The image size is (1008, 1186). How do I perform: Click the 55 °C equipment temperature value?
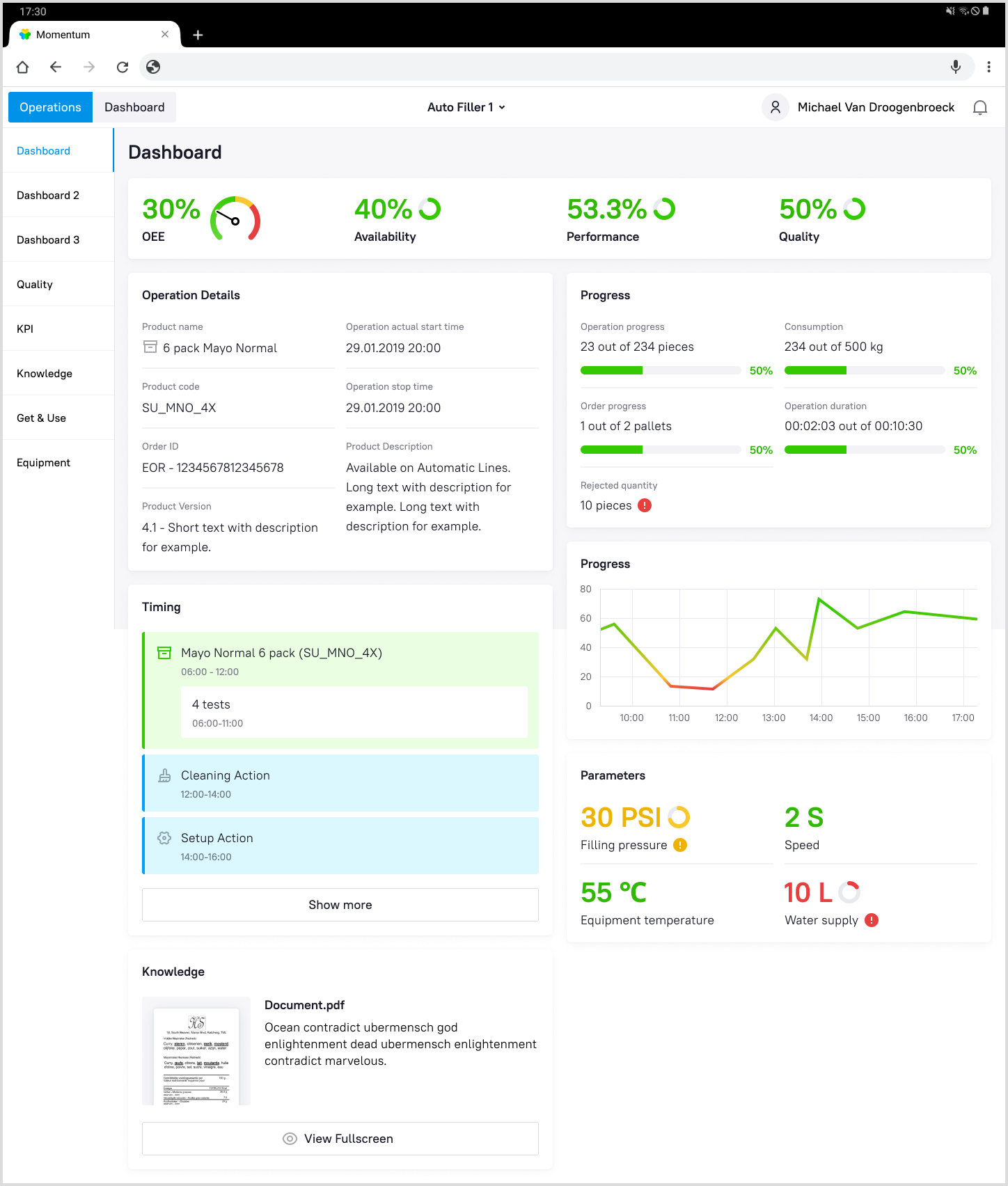[613, 892]
